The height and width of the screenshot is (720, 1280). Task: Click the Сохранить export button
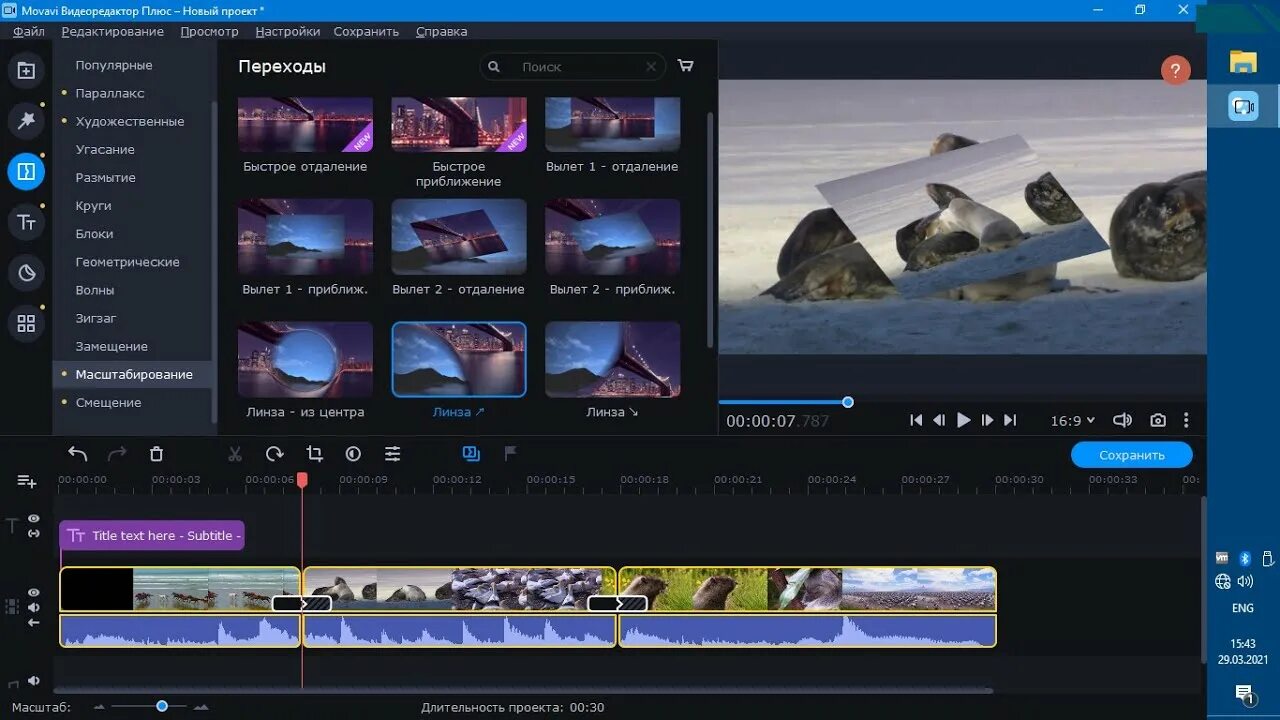(1132, 455)
